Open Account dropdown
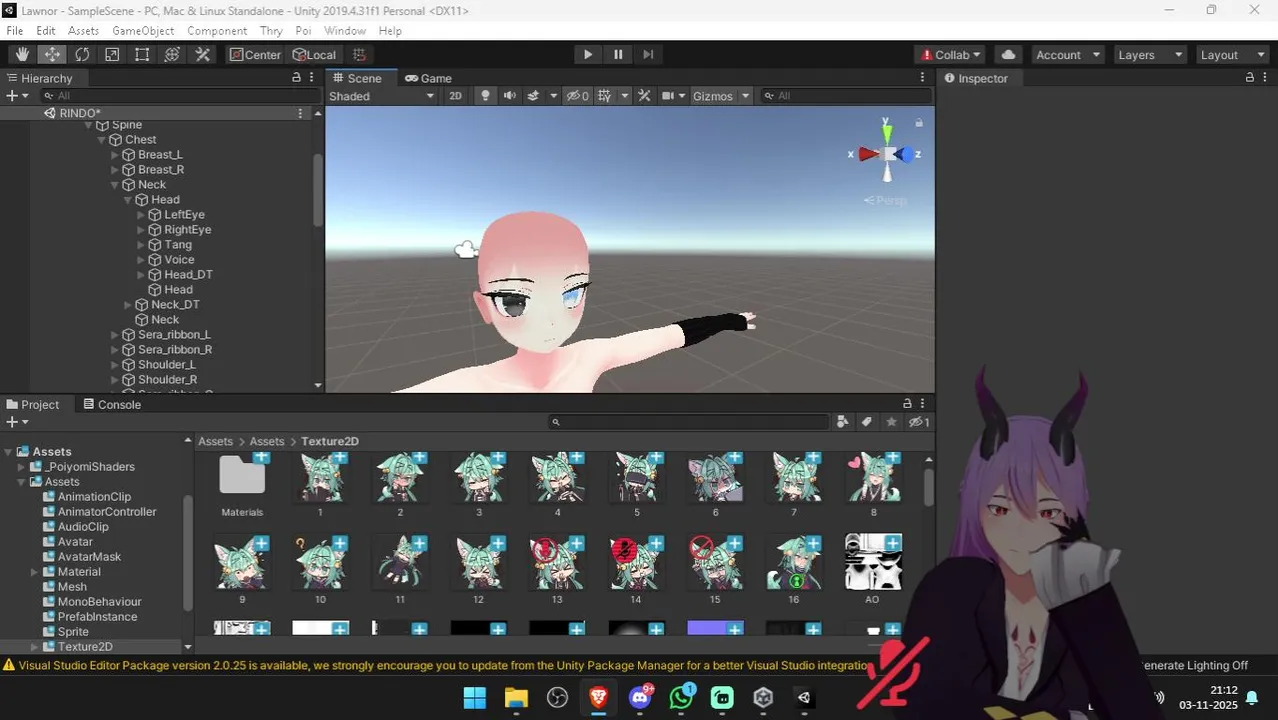1278x720 pixels. (x=1067, y=55)
